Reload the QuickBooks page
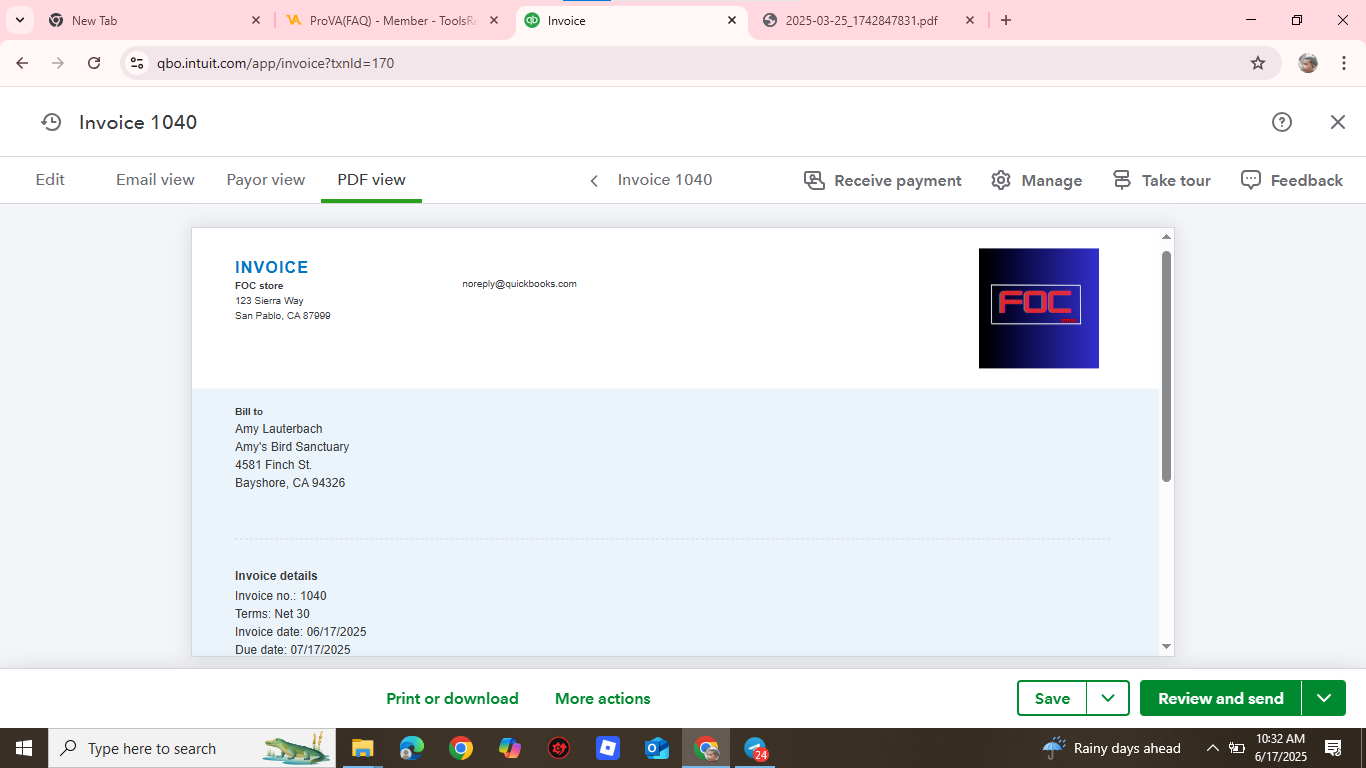 click(94, 63)
